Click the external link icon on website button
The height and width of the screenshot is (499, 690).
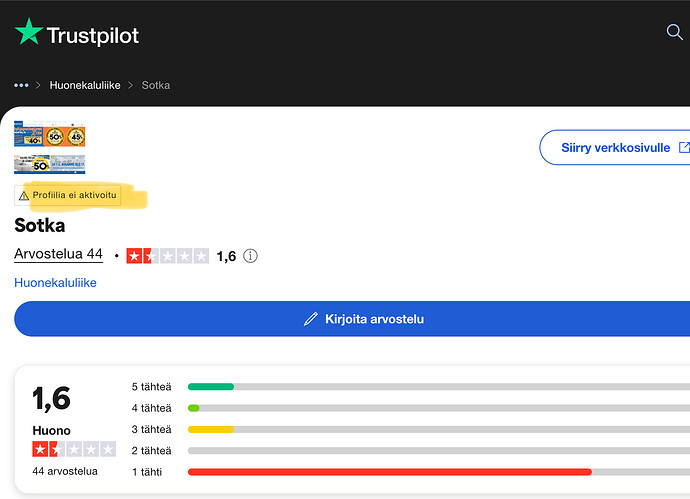click(684, 147)
